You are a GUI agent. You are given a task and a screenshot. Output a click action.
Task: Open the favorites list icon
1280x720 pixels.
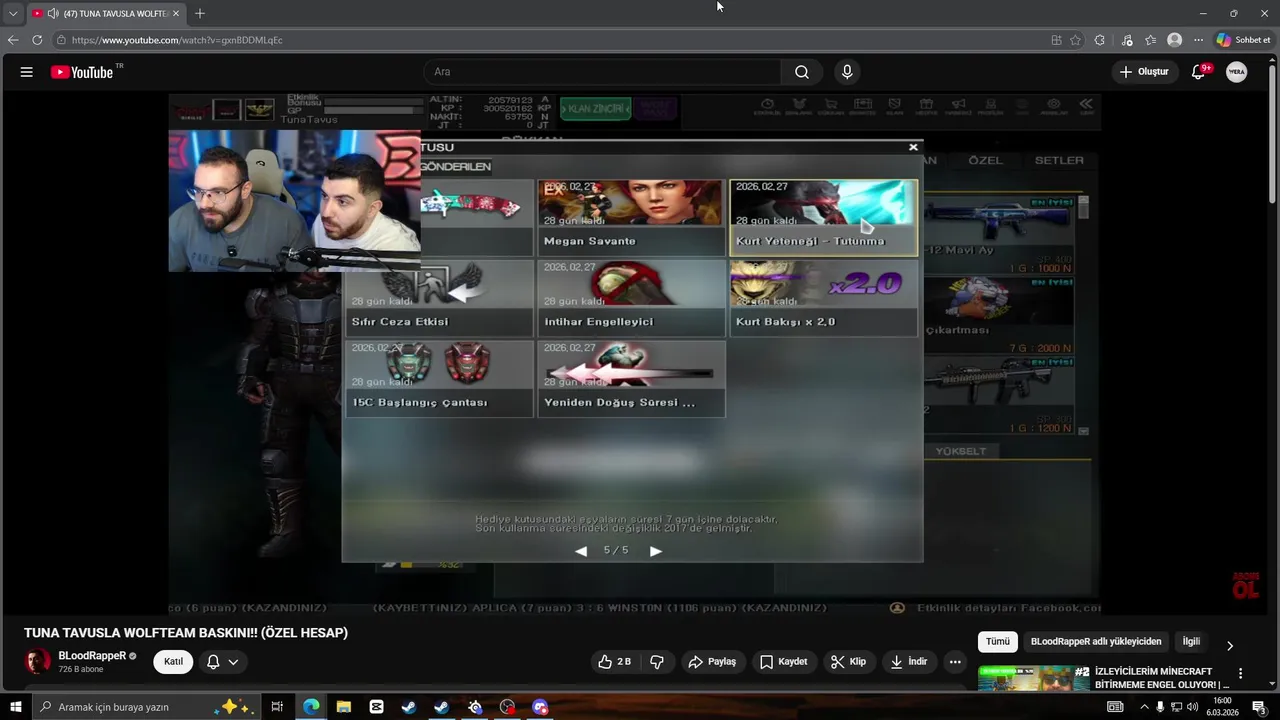tap(1150, 40)
